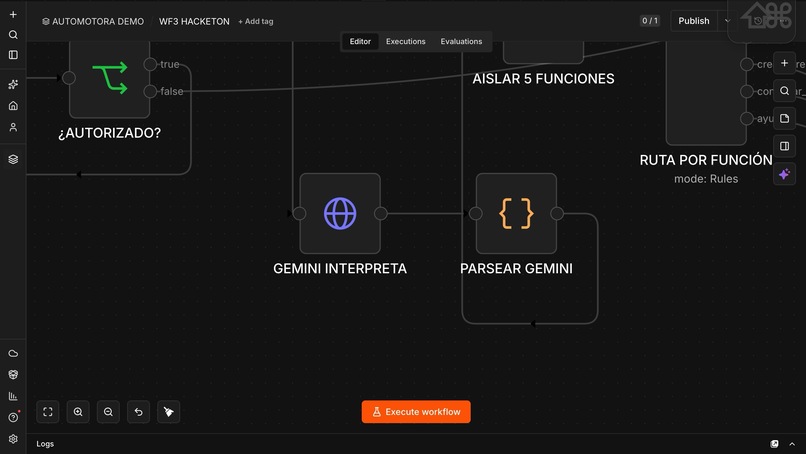806x454 pixels.
Task: Switch to the Editor tab
Action: tap(360, 42)
